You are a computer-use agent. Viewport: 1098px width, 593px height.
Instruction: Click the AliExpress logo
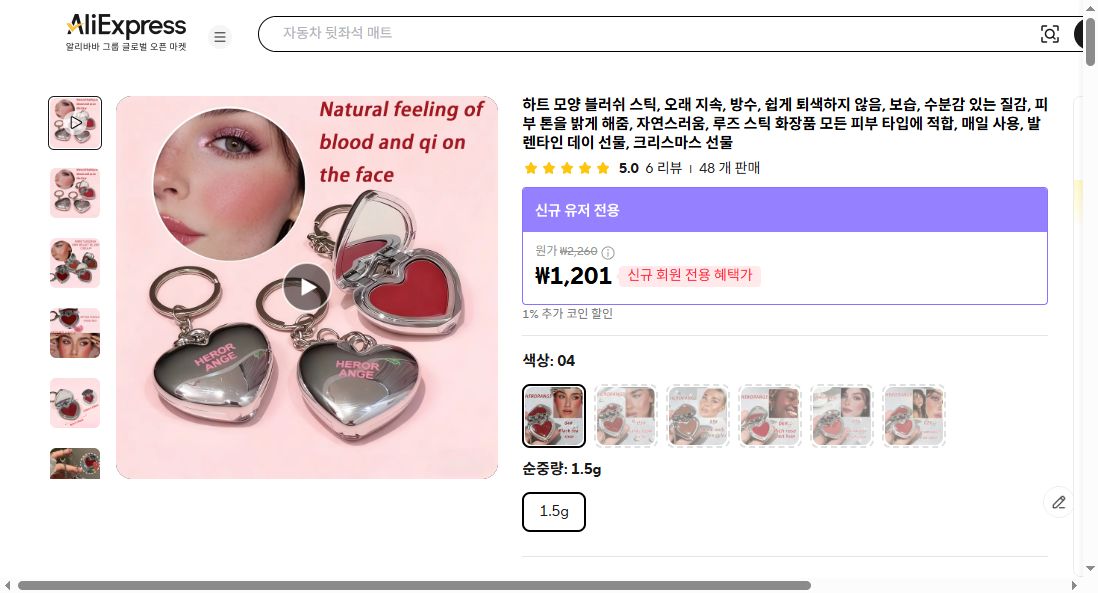[x=125, y=25]
